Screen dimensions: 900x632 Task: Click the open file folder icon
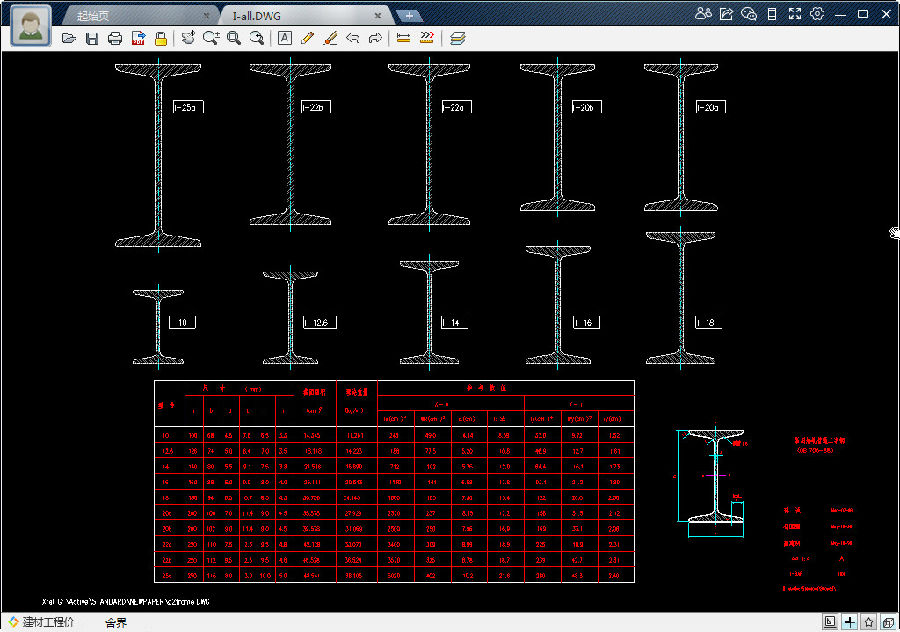pyautogui.click(x=69, y=39)
